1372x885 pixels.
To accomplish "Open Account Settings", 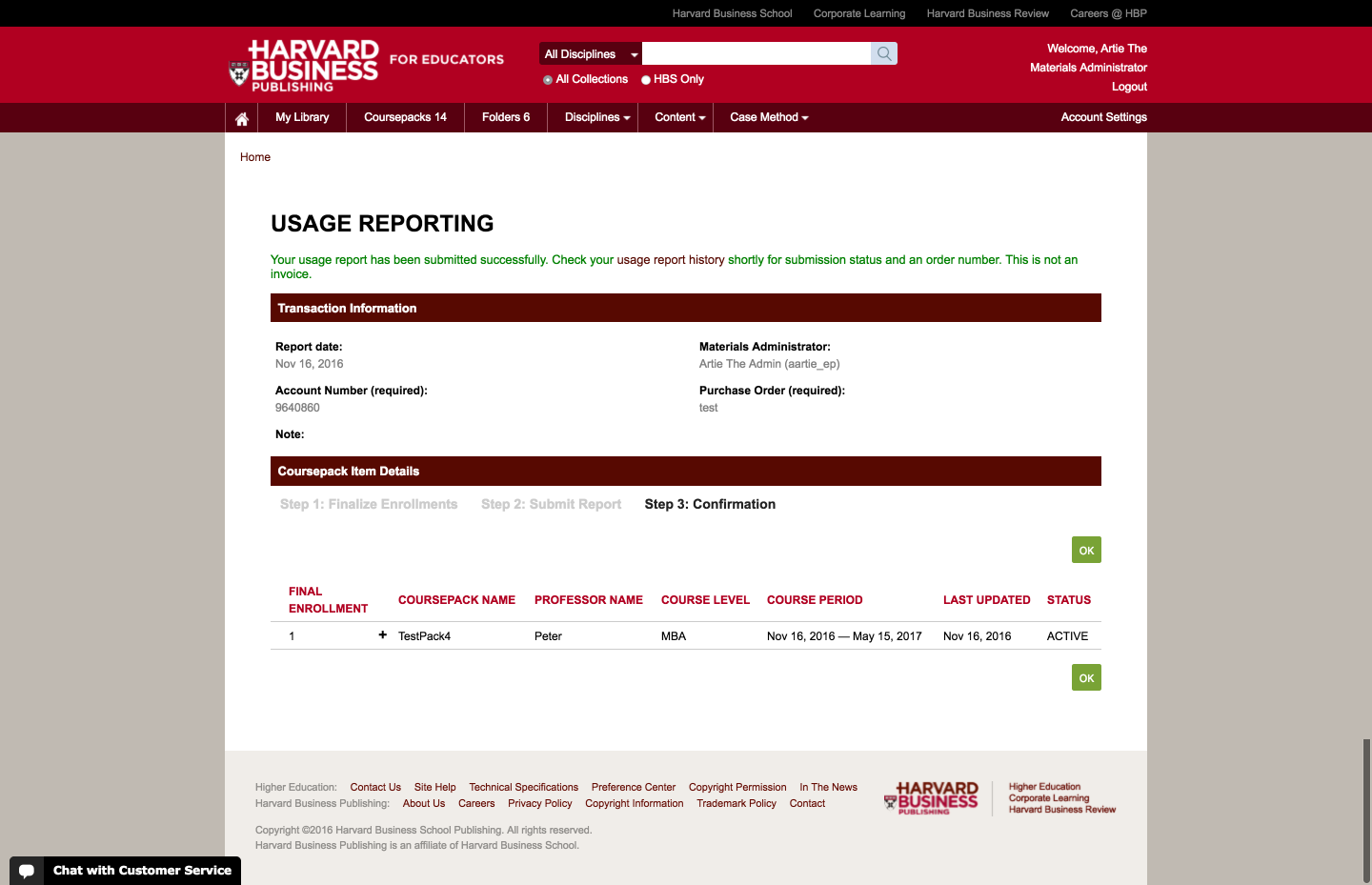I will pyautogui.click(x=1103, y=117).
